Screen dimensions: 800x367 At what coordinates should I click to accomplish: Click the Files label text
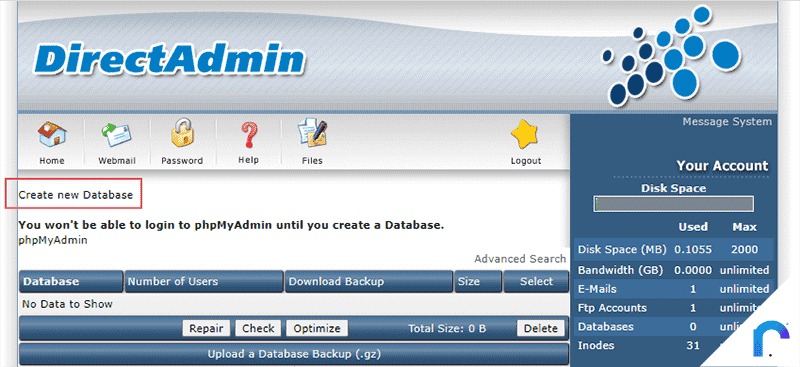pos(312,160)
